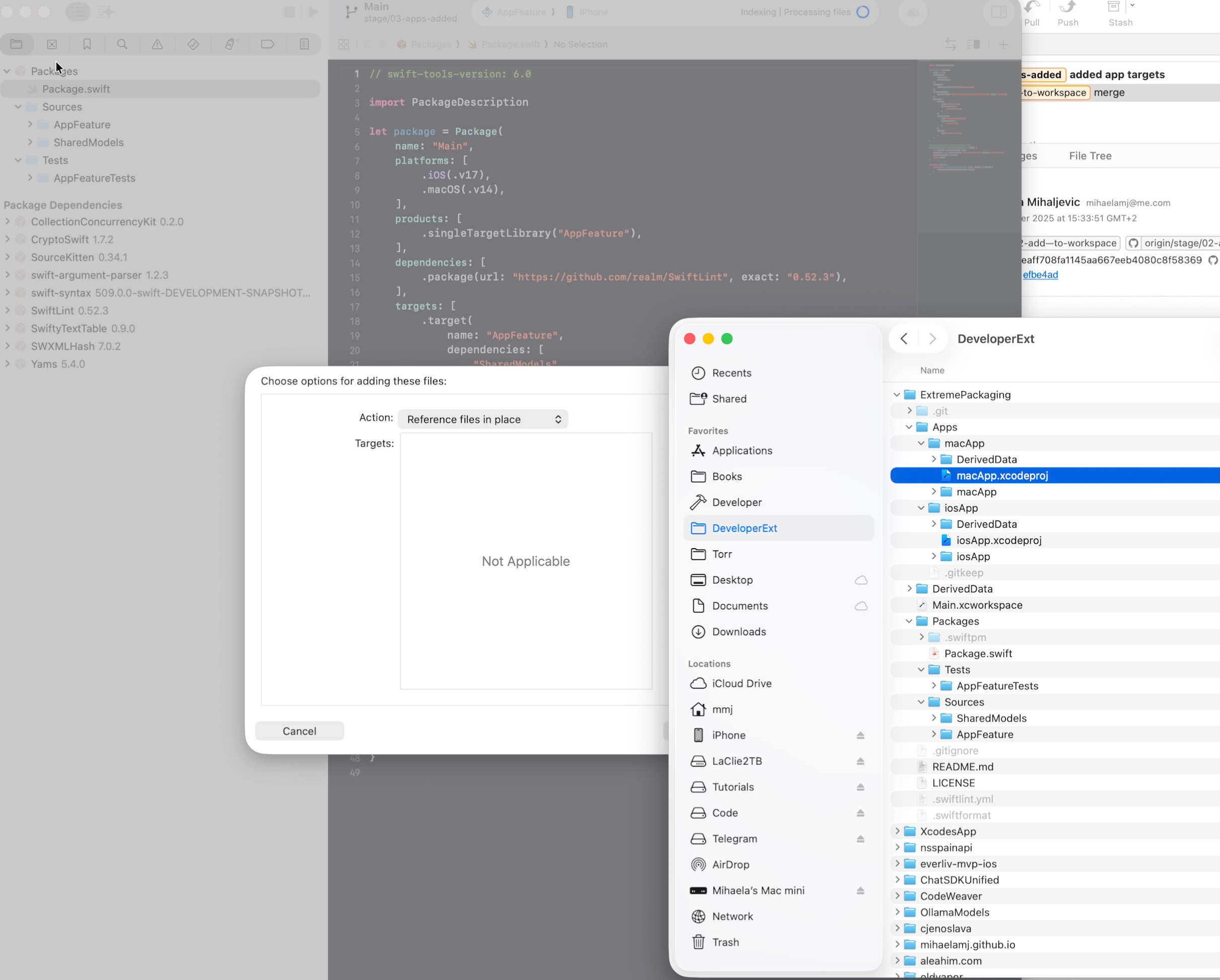Select iosApp.xcodeproj file in Finder

click(x=998, y=541)
